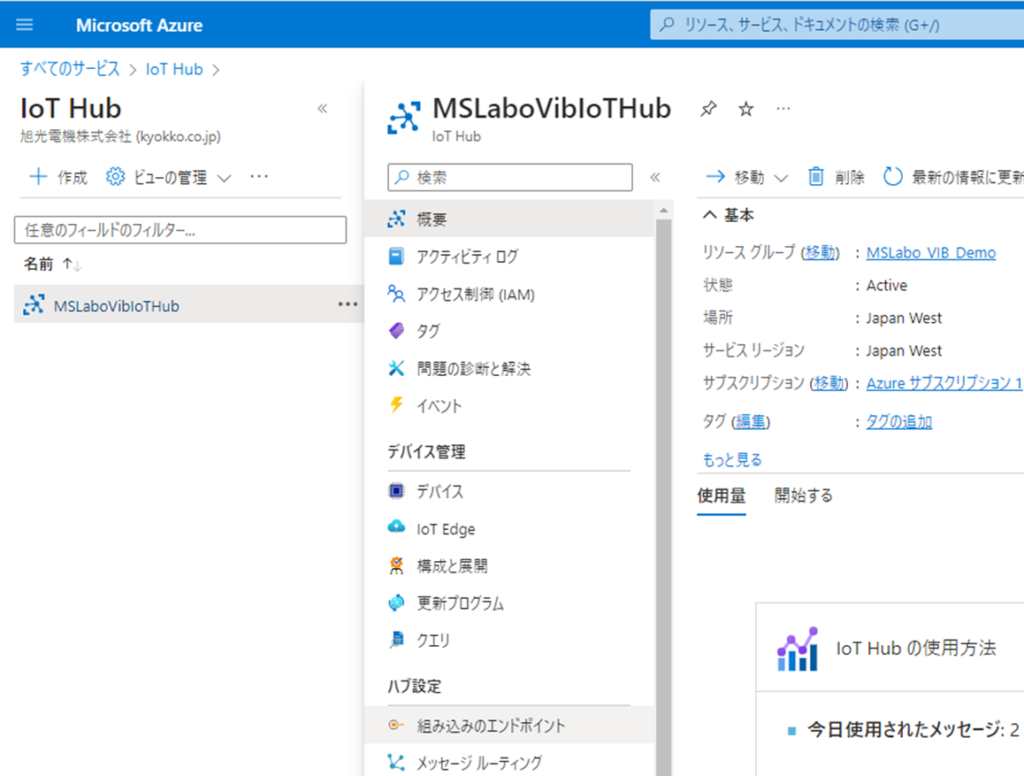The image size is (1024, 776).
Task: Click the Microsoft Azure home title
Action: (139, 25)
